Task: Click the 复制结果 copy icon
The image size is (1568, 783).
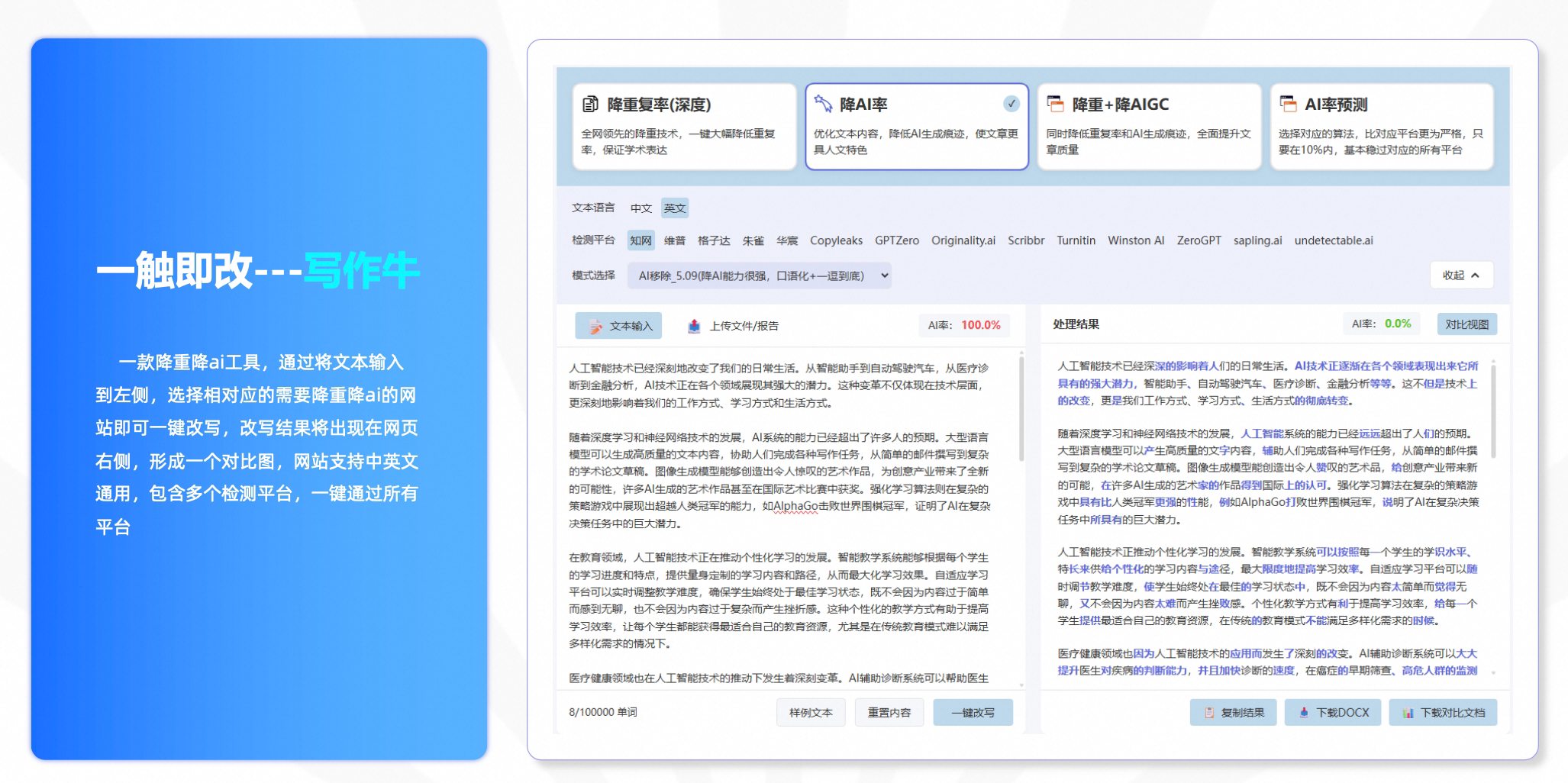Action: pyautogui.click(x=1208, y=712)
